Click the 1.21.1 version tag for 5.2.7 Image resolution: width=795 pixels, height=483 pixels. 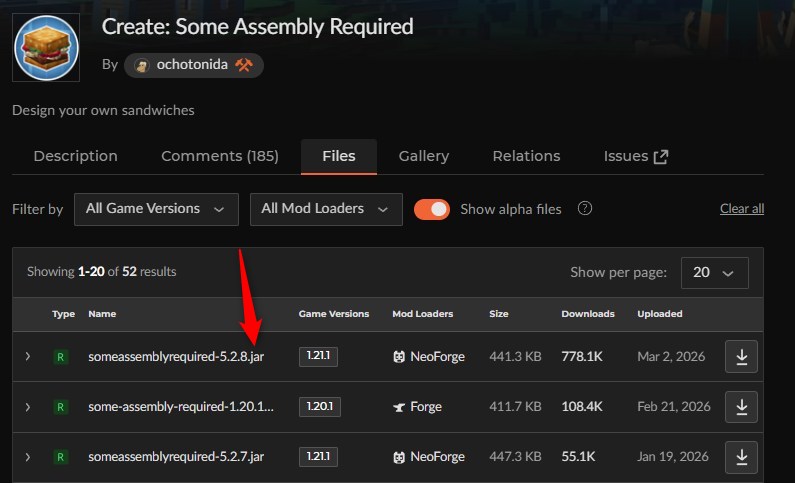(x=318, y=457)
